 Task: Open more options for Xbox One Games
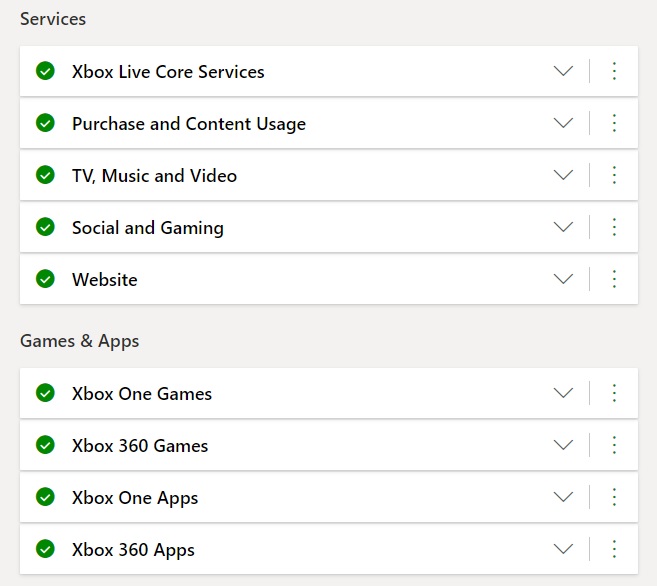[x=614, y=393]
